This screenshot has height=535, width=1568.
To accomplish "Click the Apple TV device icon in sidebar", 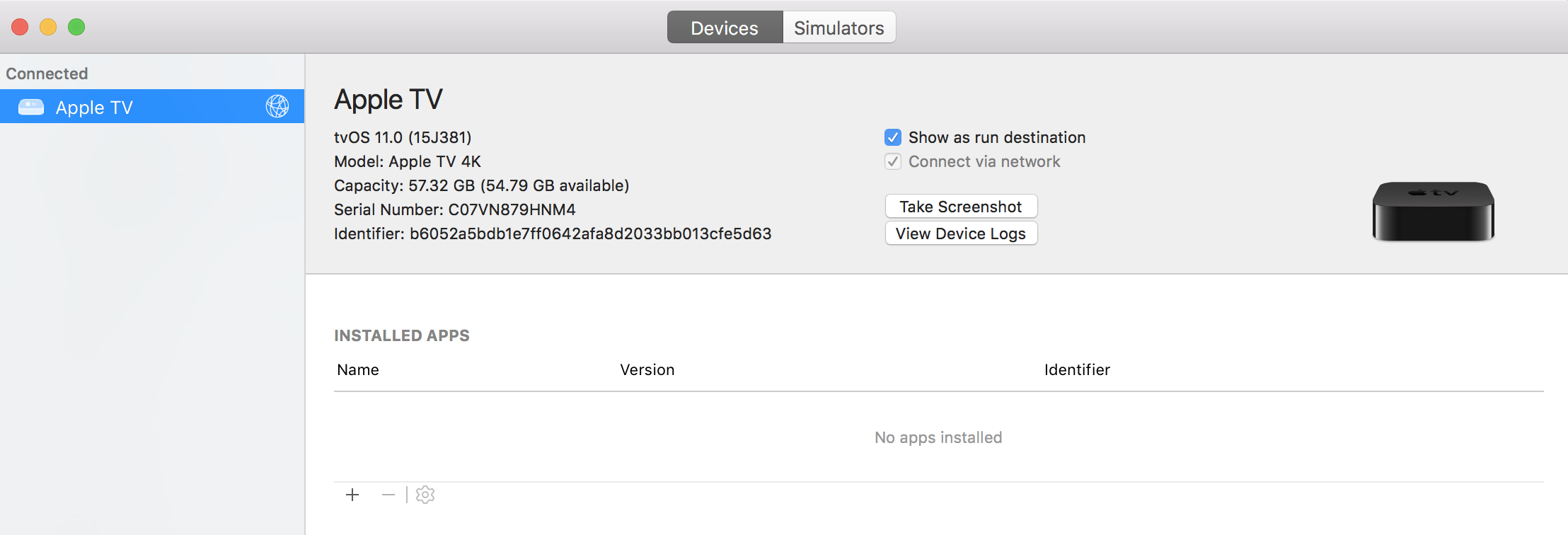I will [31, 107].
